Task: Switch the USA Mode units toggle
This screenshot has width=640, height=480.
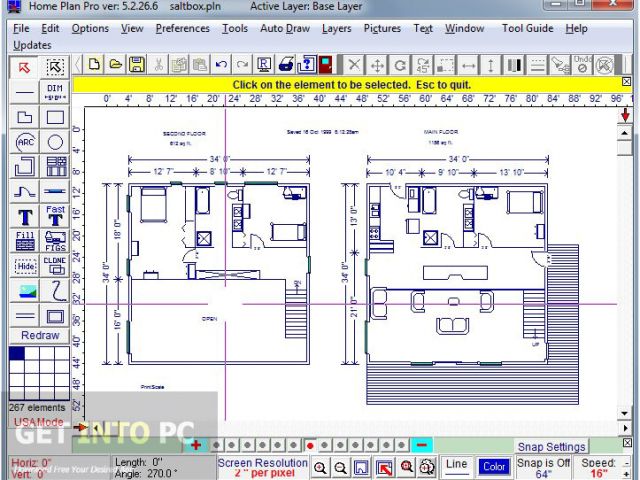Action: [38, 422]
